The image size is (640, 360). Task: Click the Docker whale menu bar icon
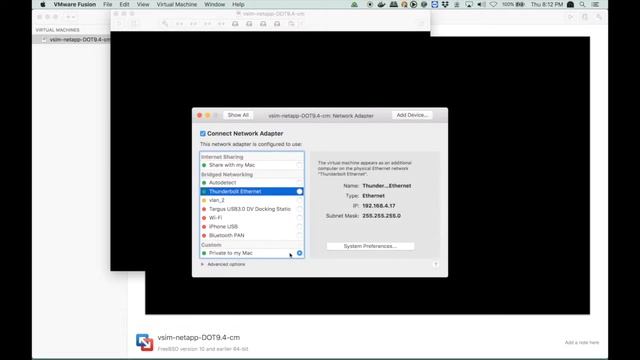pyautogui.click(x=381, y=4)
